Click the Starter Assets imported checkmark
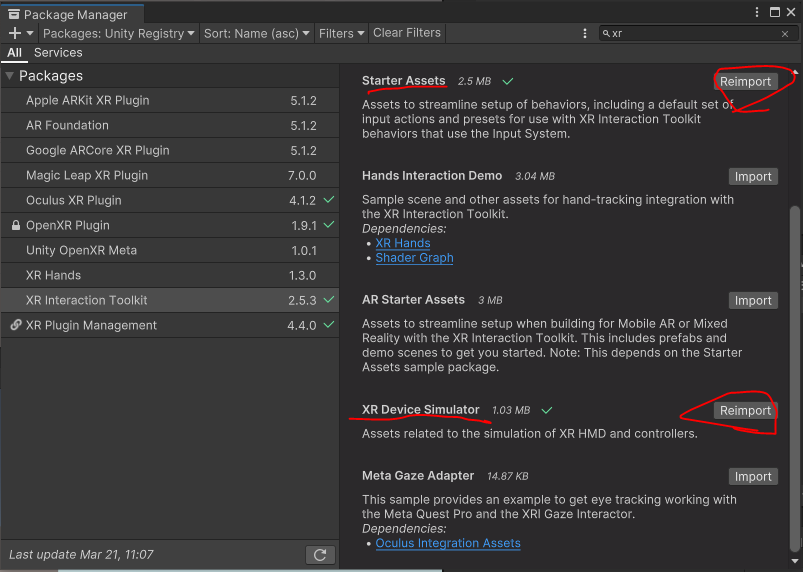Image resolution: width=803 pixels, height=572 pixels. click(508, 81)
